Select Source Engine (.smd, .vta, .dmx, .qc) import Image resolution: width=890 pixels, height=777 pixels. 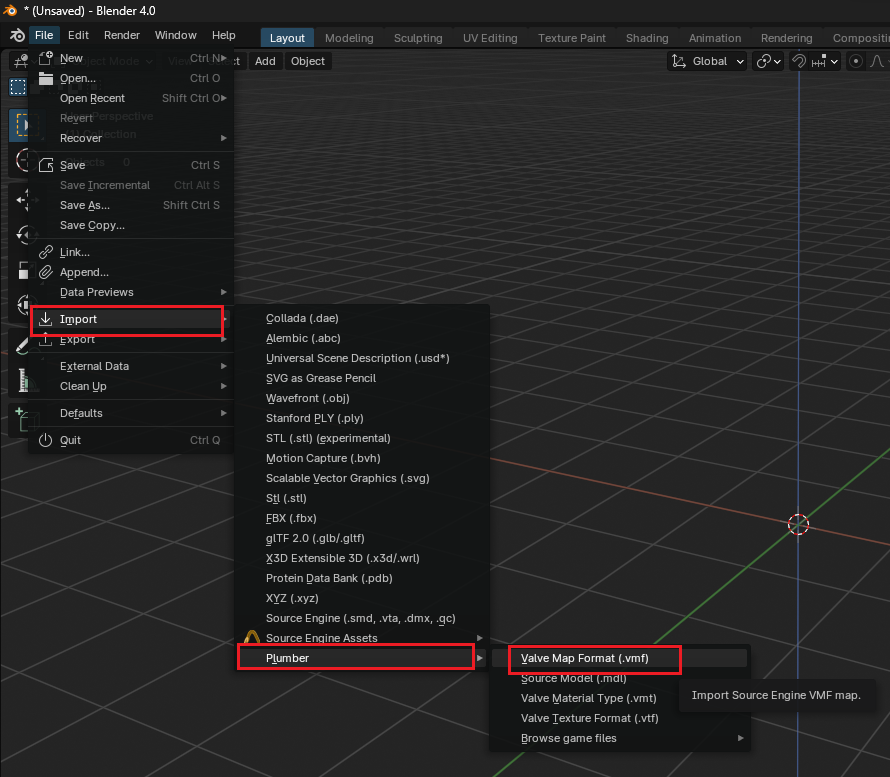point(362,618)
